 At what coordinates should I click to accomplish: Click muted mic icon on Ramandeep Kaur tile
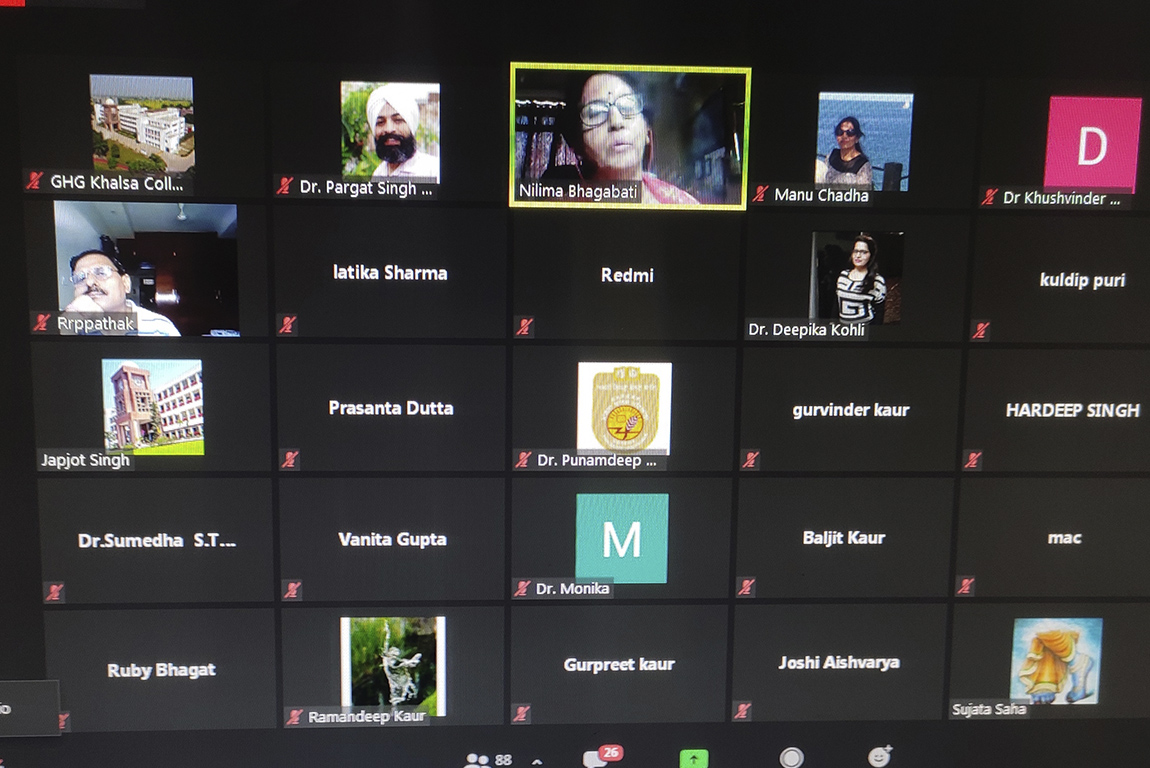[294, 717]
